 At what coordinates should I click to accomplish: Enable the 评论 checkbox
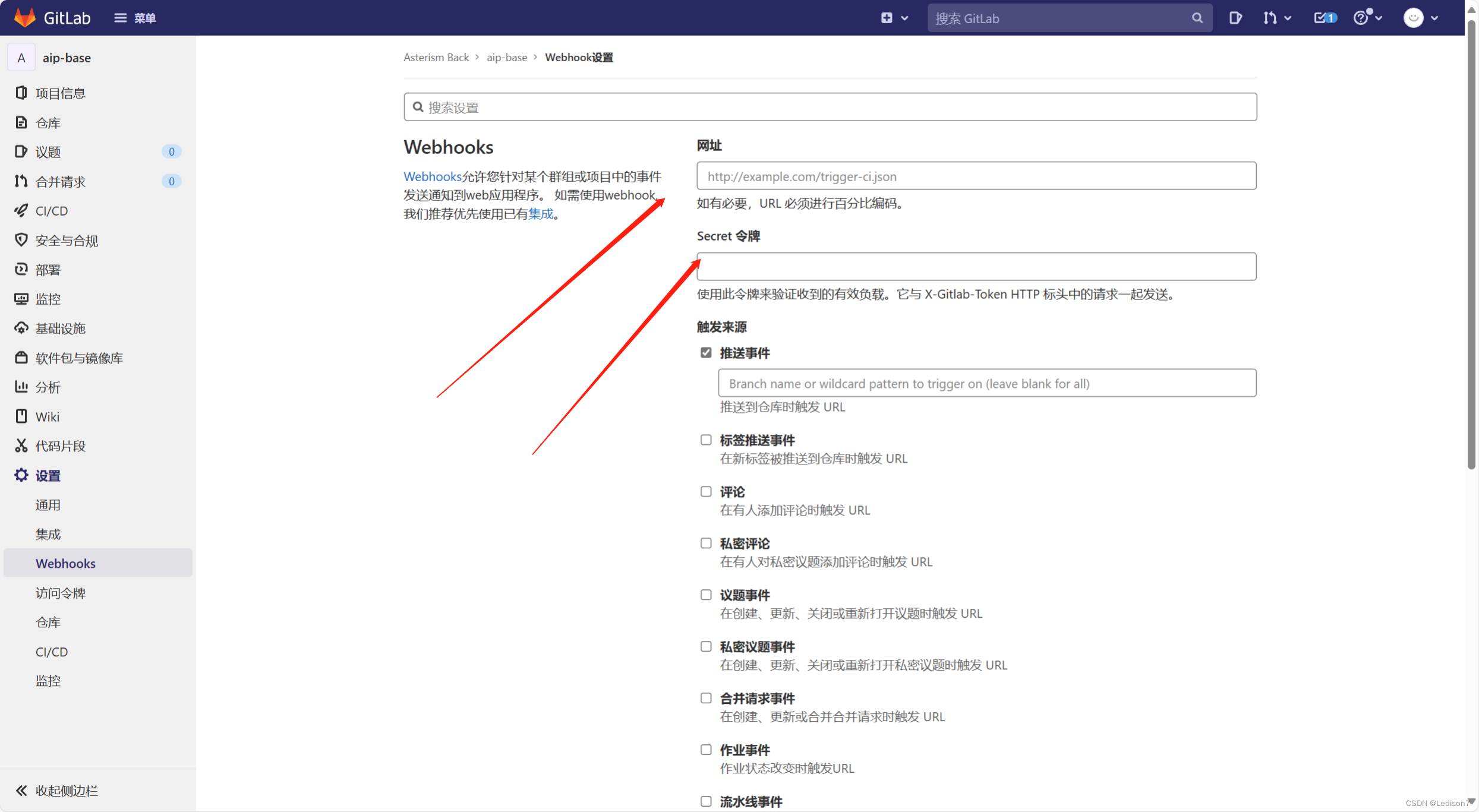tap(706, 492)
